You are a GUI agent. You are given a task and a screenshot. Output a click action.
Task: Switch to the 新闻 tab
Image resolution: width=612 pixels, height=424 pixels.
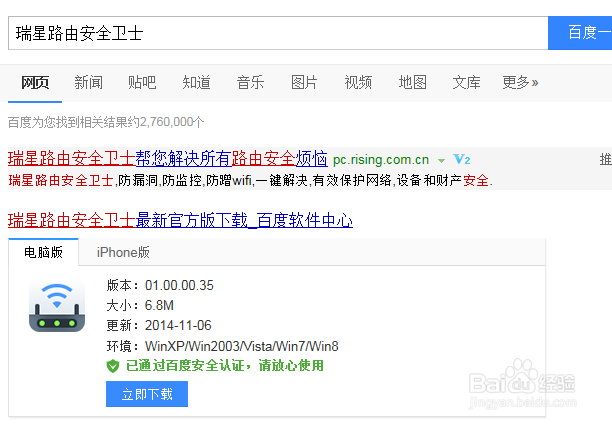click(x=89, y=82)
